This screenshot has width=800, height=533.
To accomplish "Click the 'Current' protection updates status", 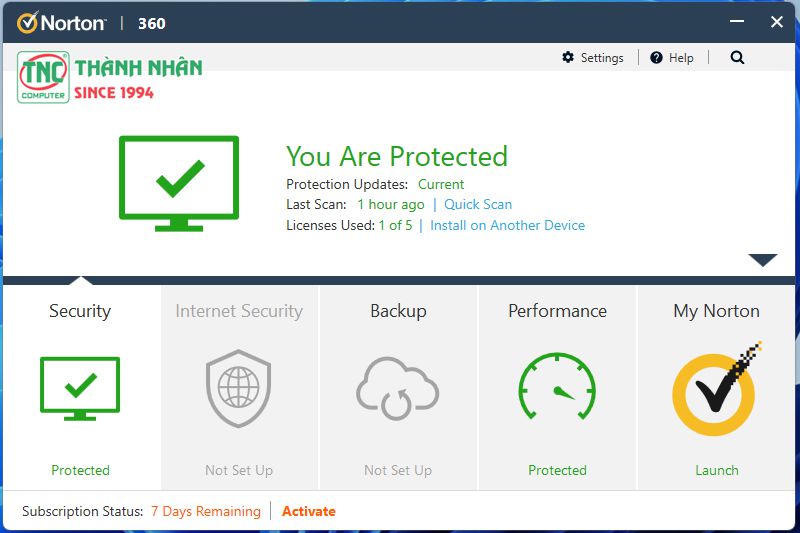I will (441, 184).
